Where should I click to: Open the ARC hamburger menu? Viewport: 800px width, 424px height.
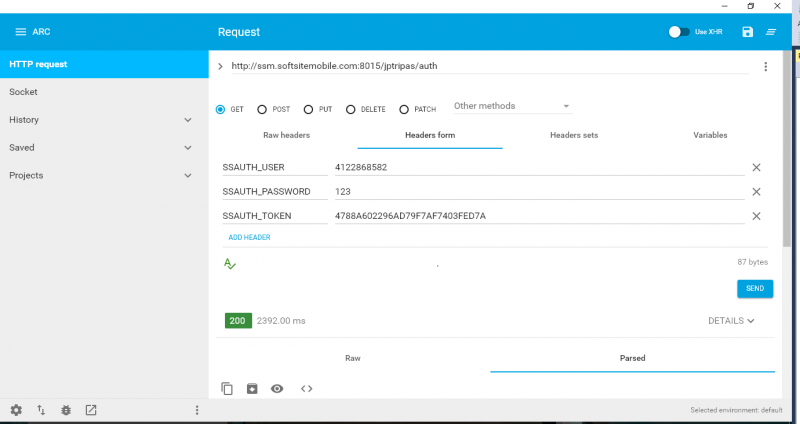tap(20, 32)
